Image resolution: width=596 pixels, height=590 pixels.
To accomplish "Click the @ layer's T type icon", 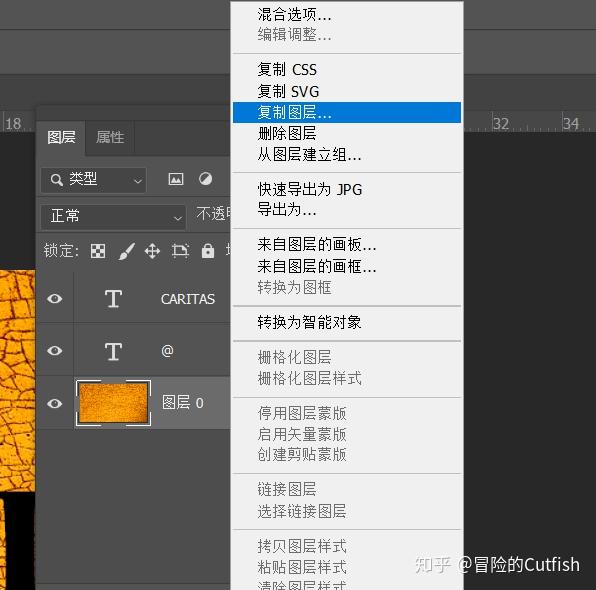I will point(113,351).
